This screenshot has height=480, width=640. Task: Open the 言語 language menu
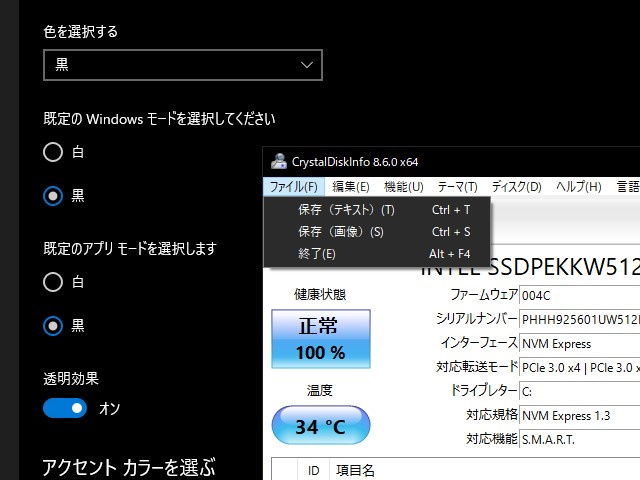click(628, 187)
